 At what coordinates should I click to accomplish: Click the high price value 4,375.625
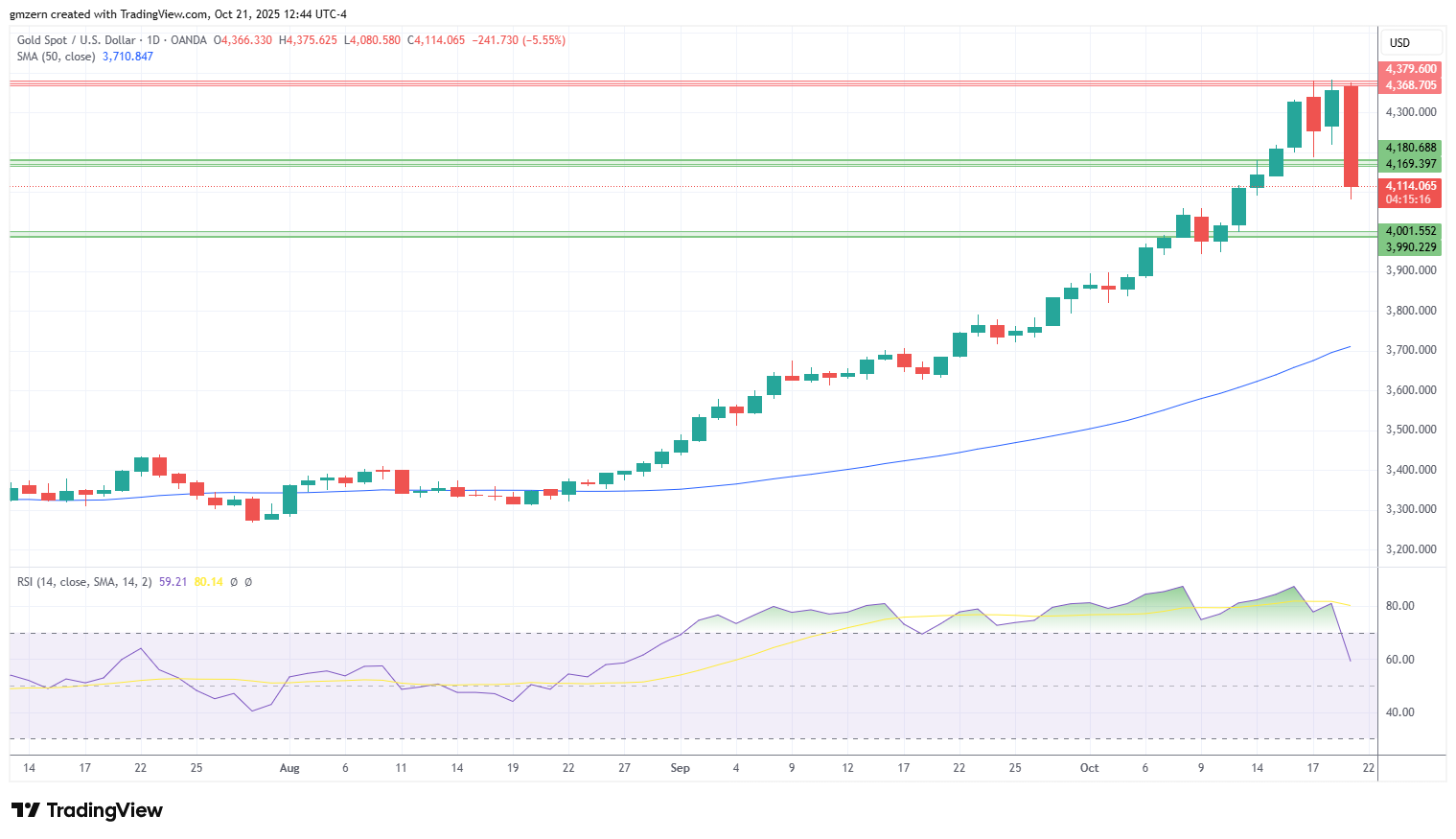click(312, 40)
